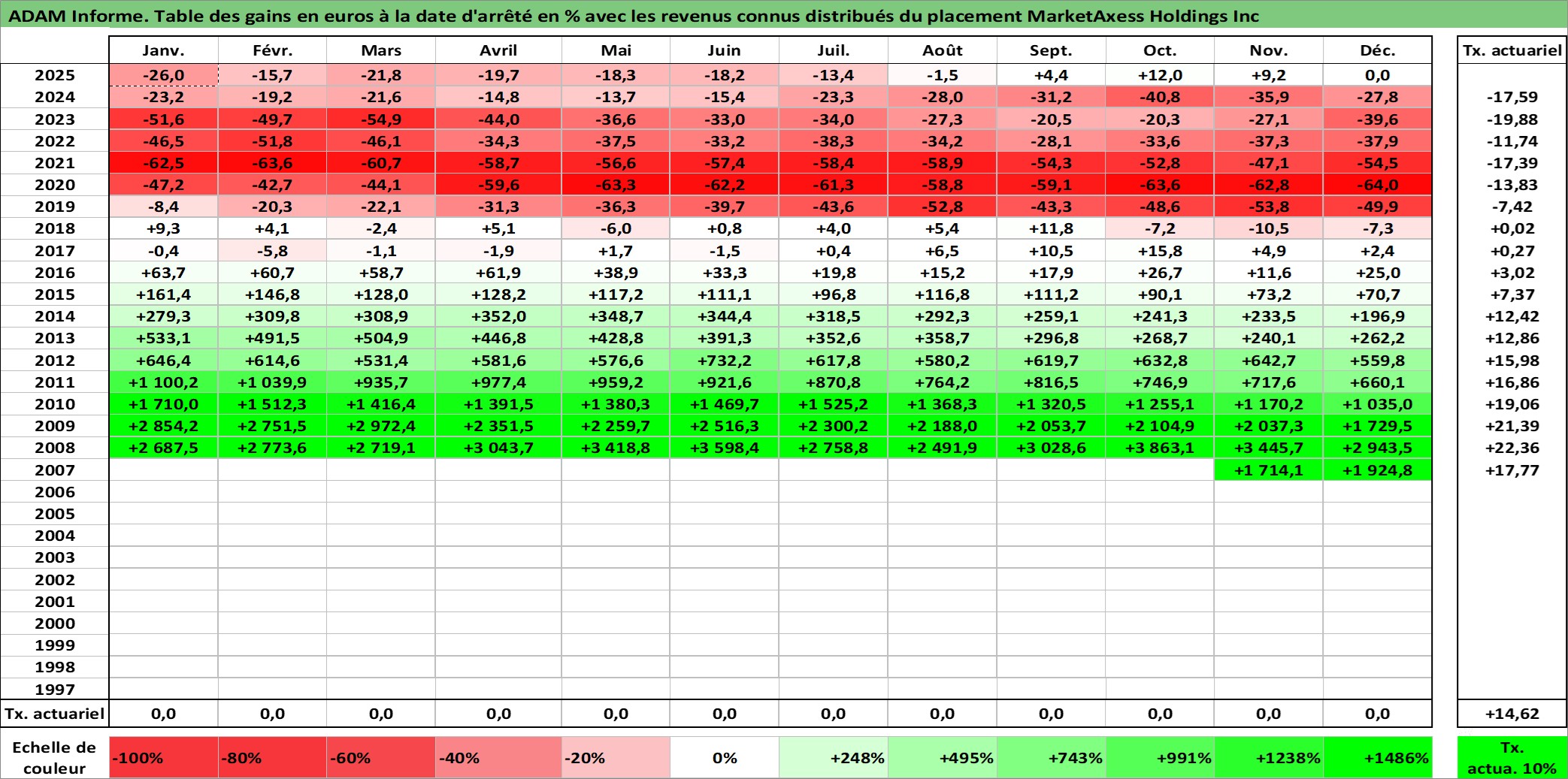The width and height of the screenshot is (1568, 779).
Task: Click the Echelle de couleur label
Action: point(55,757)
